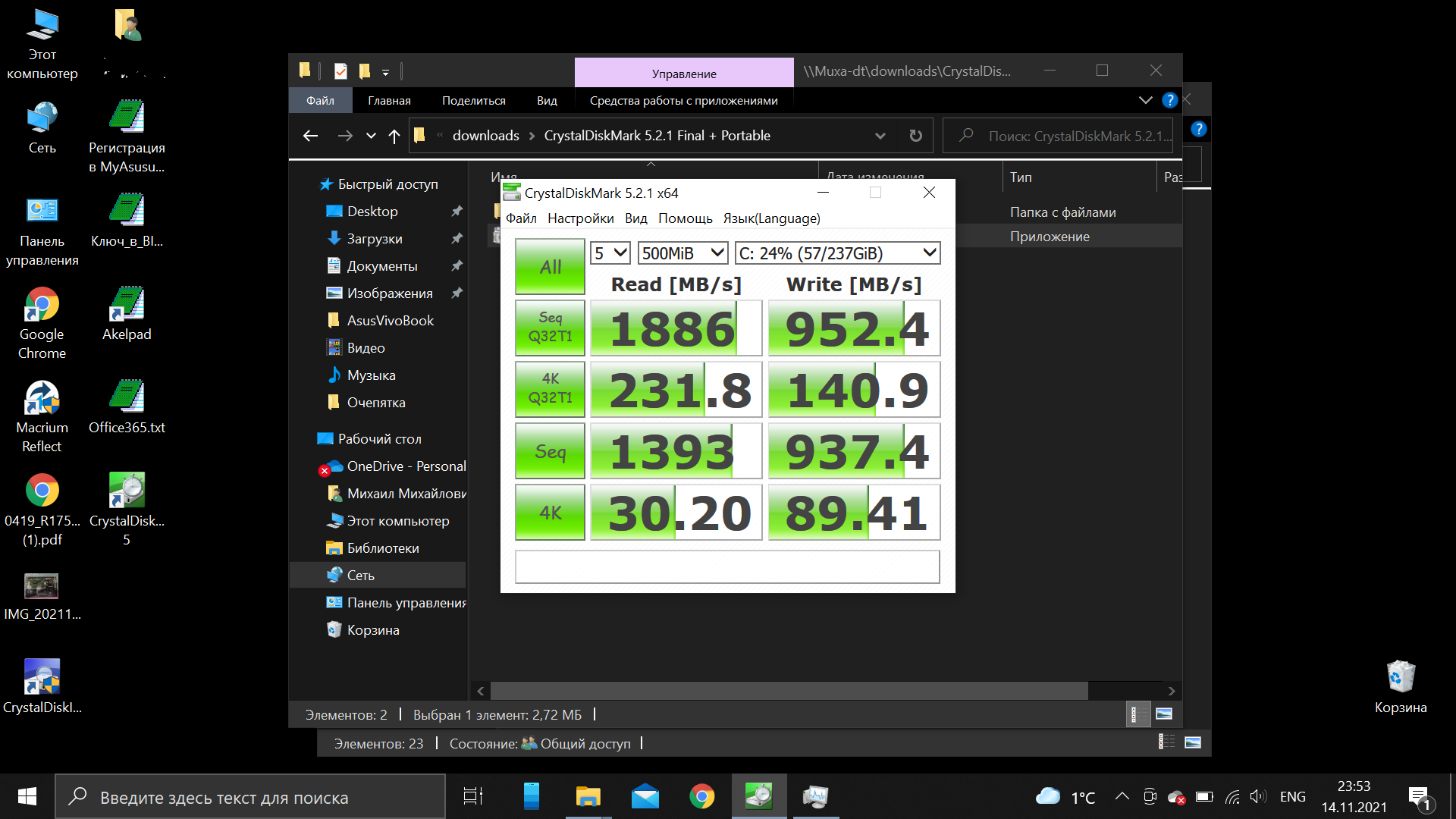Open Загрузки folder in navigation pane
The height and width of the screenshot is (819, 1456).
pyautogui.click(x=375, y=239)
